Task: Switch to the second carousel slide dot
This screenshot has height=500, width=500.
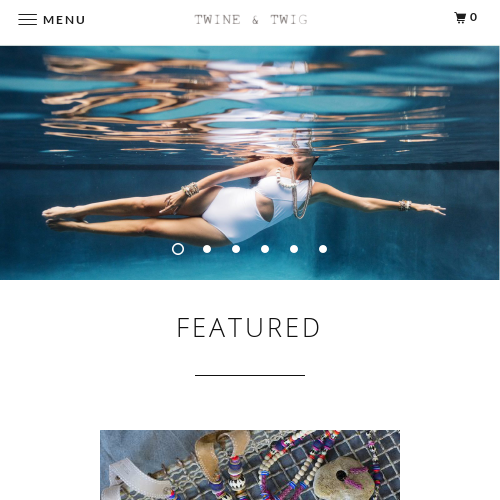Action: pos(207,249)
